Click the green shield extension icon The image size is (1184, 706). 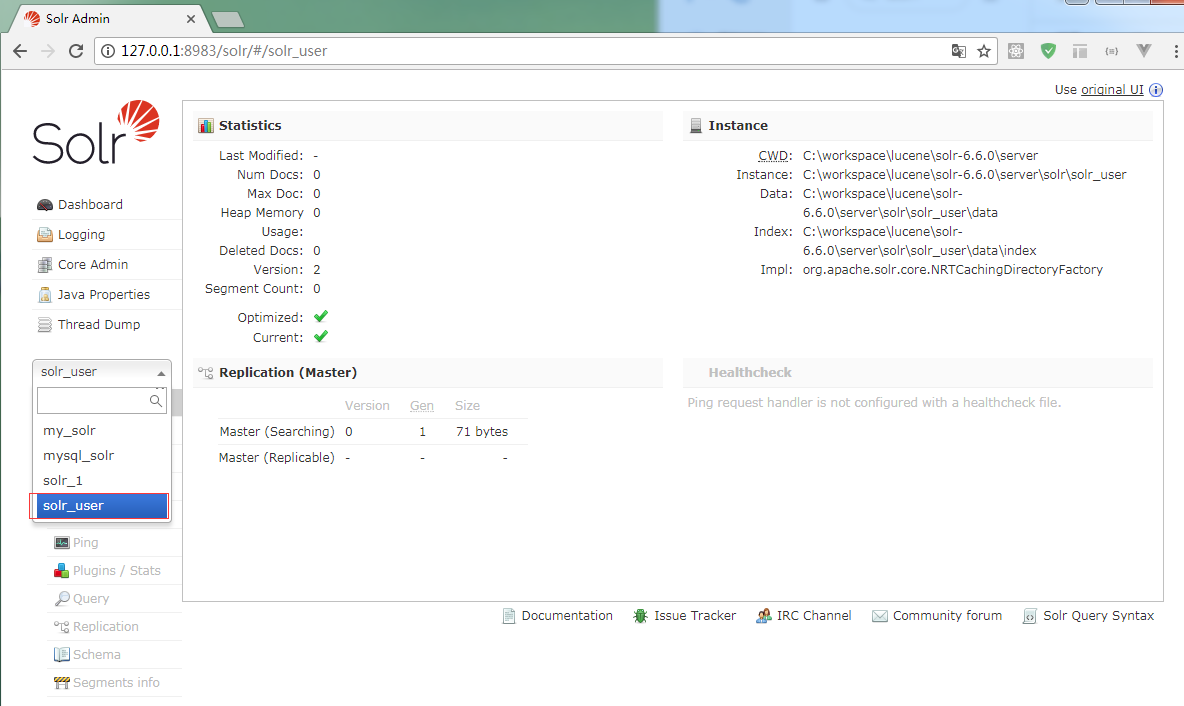click(x=1048, y=51)
